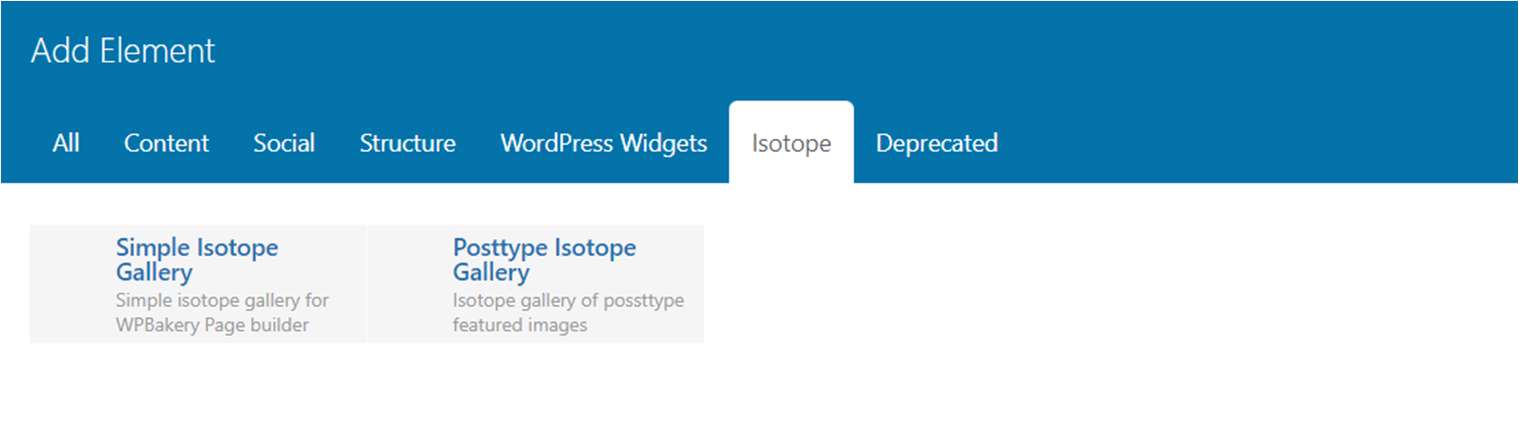Click the Posttype Isotope Gallery title
Image resolution: width=1519 pixels, height=439 pixels.
(543, 259)
